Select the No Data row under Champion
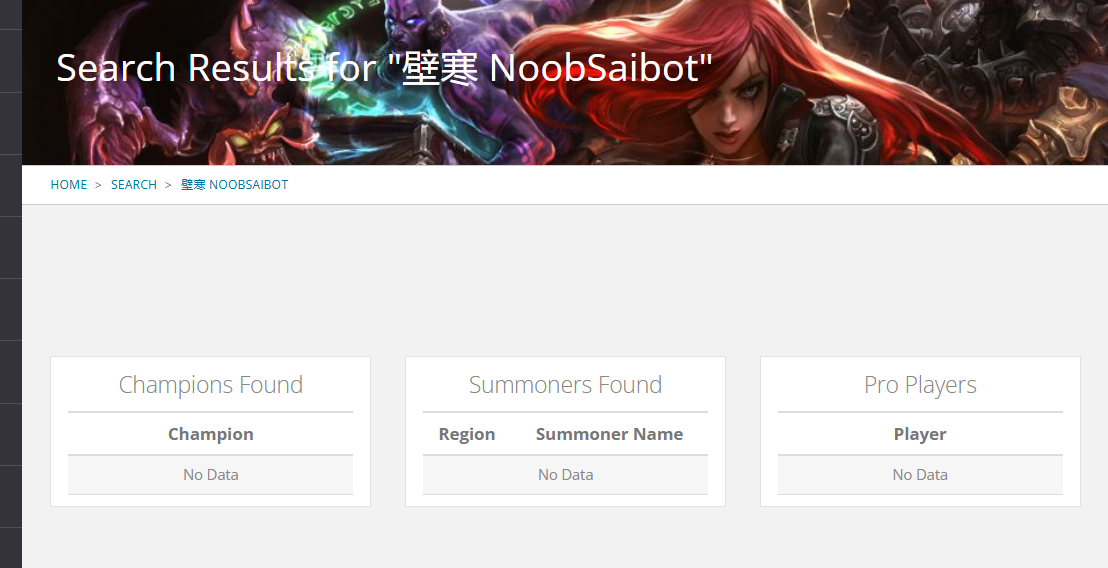The width and height of the screenshot is (1108, 568). click(211, 475)
